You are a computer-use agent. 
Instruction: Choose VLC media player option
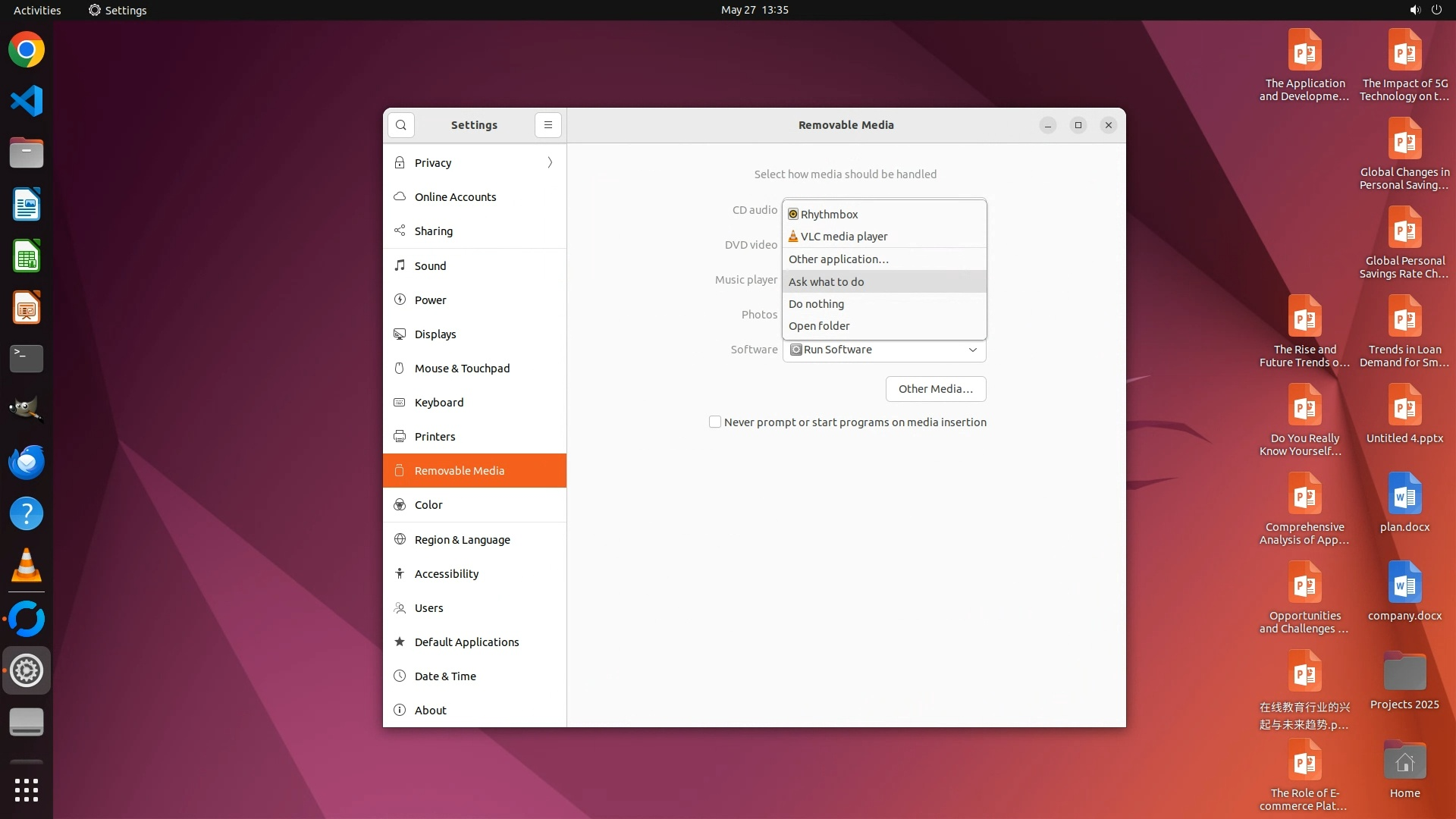843,237
